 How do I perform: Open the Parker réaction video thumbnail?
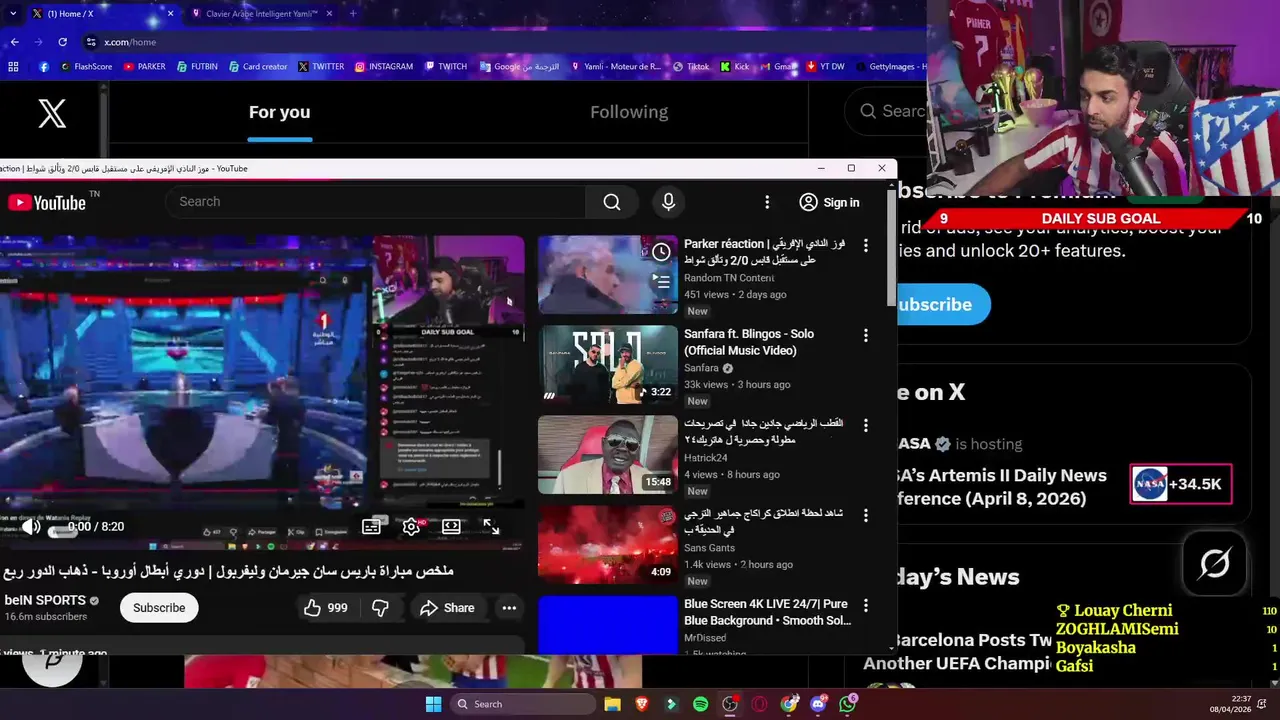click(x=608, y=275)
